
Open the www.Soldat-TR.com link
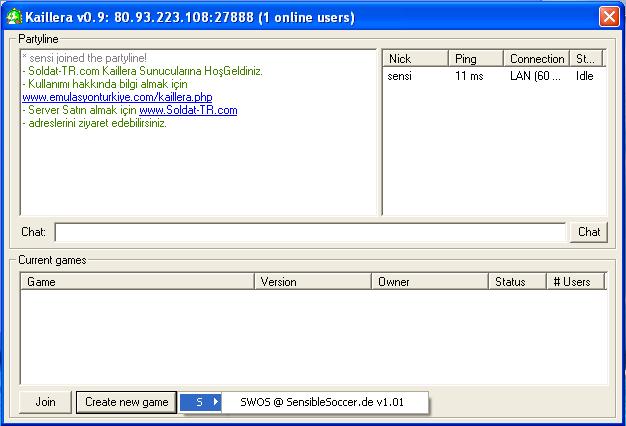[188, 110]
